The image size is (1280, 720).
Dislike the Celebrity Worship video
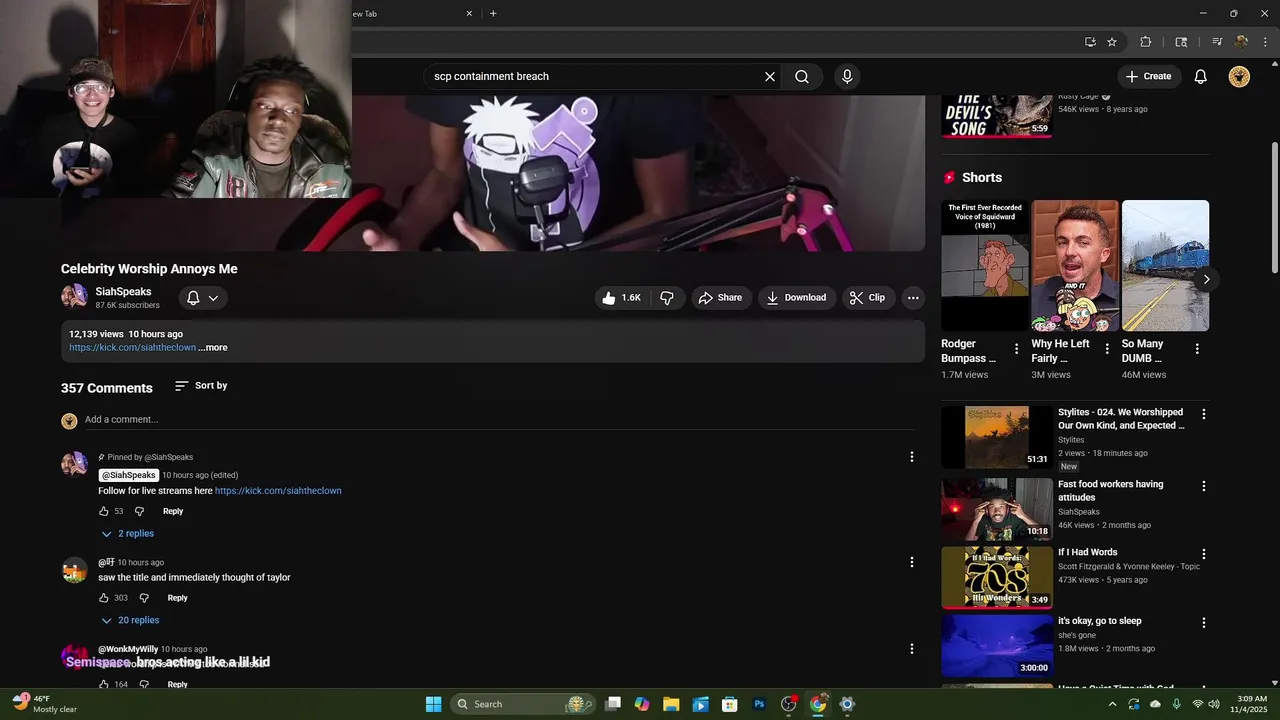pyautogui.click(x=667, y=298)
